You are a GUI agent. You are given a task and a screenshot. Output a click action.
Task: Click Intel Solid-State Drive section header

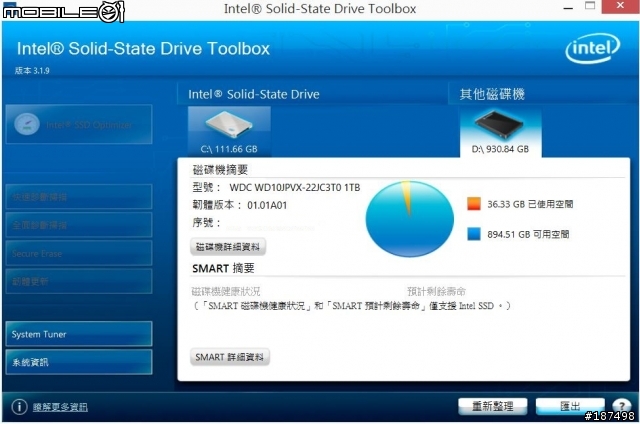(253, 94)
